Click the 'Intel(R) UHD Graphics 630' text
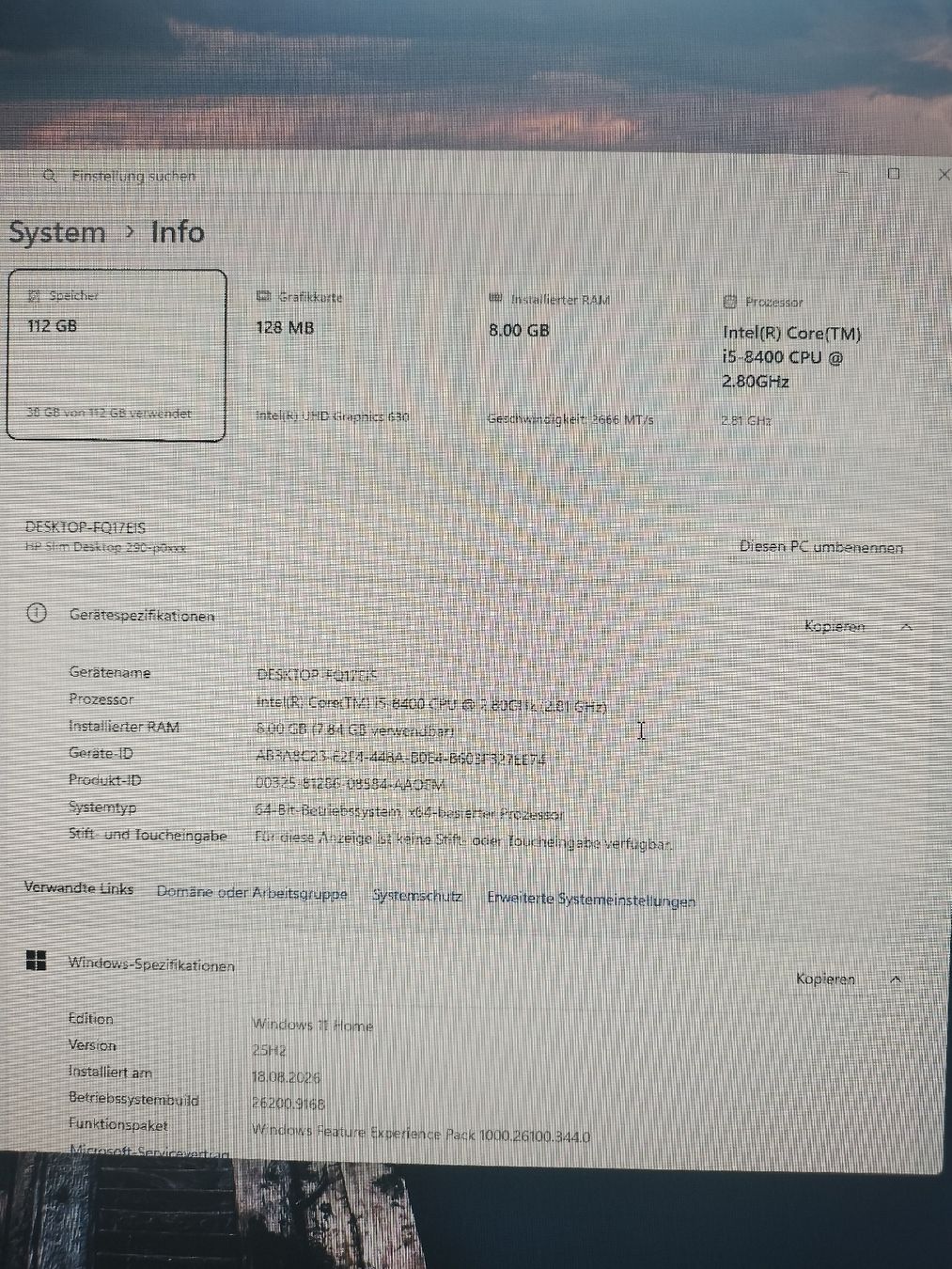Viewport: 952px width, 1269px height. click(333, 415)
